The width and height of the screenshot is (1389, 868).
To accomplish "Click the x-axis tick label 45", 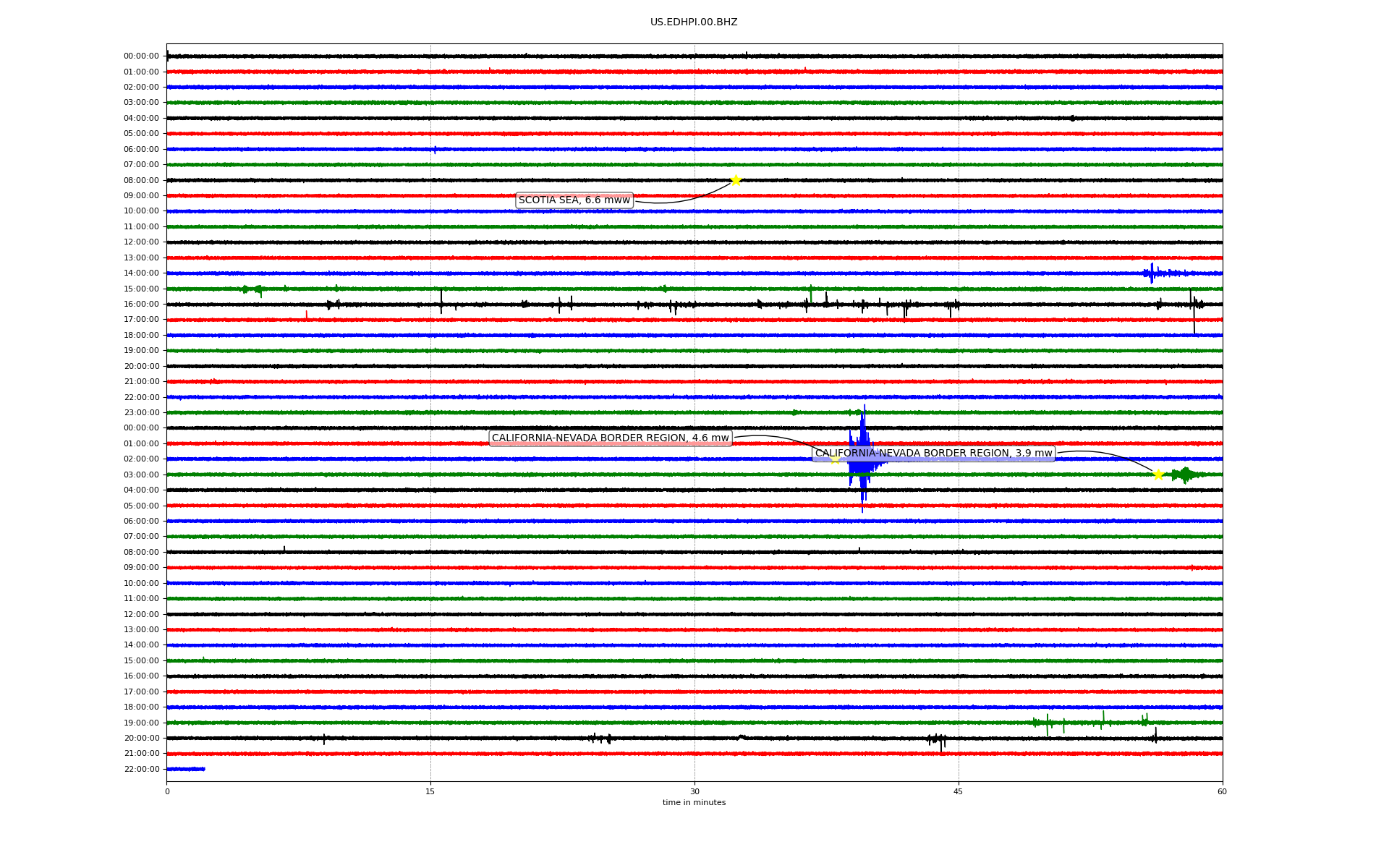I will pyautogui.click(x=959, y=791).
